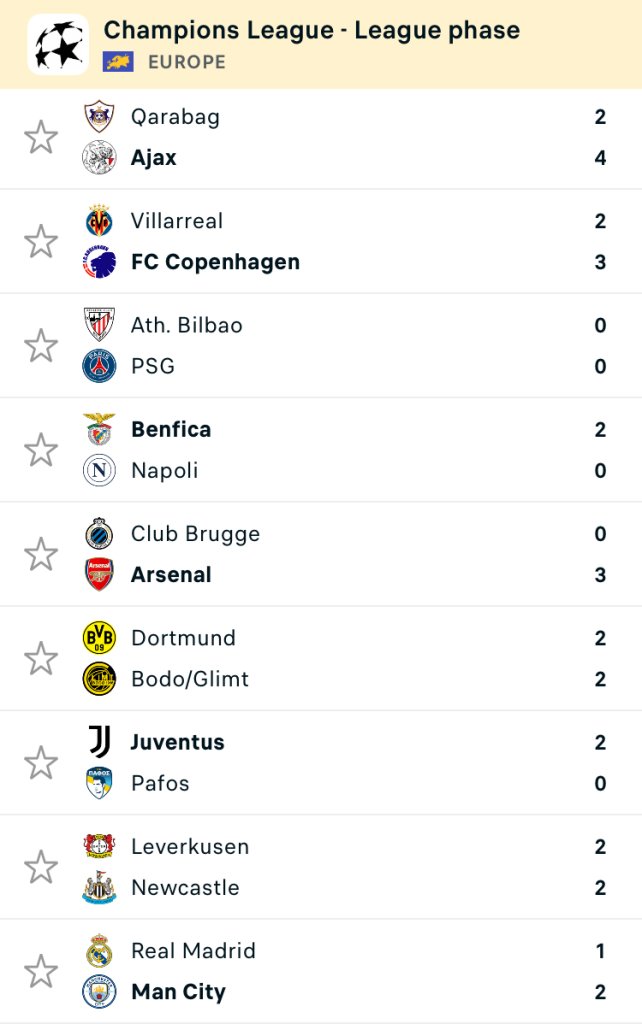The height and width of the screenshot is (1024, 642).
Task: Click the Europe flag icon
Action: (118, 62)
